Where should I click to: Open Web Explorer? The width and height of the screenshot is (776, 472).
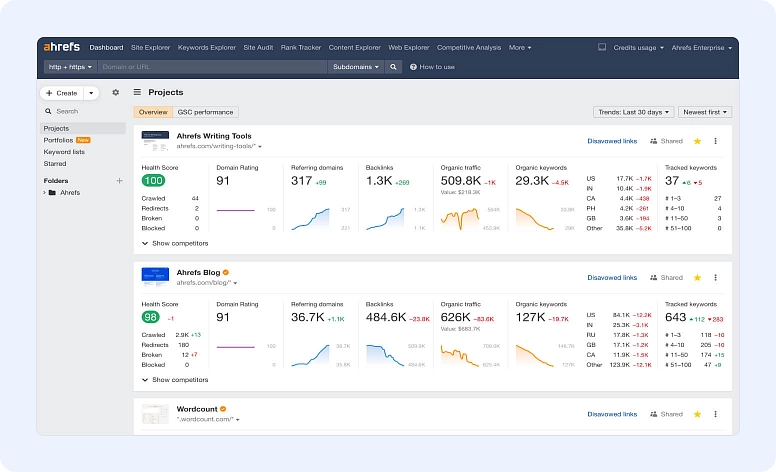408,47
